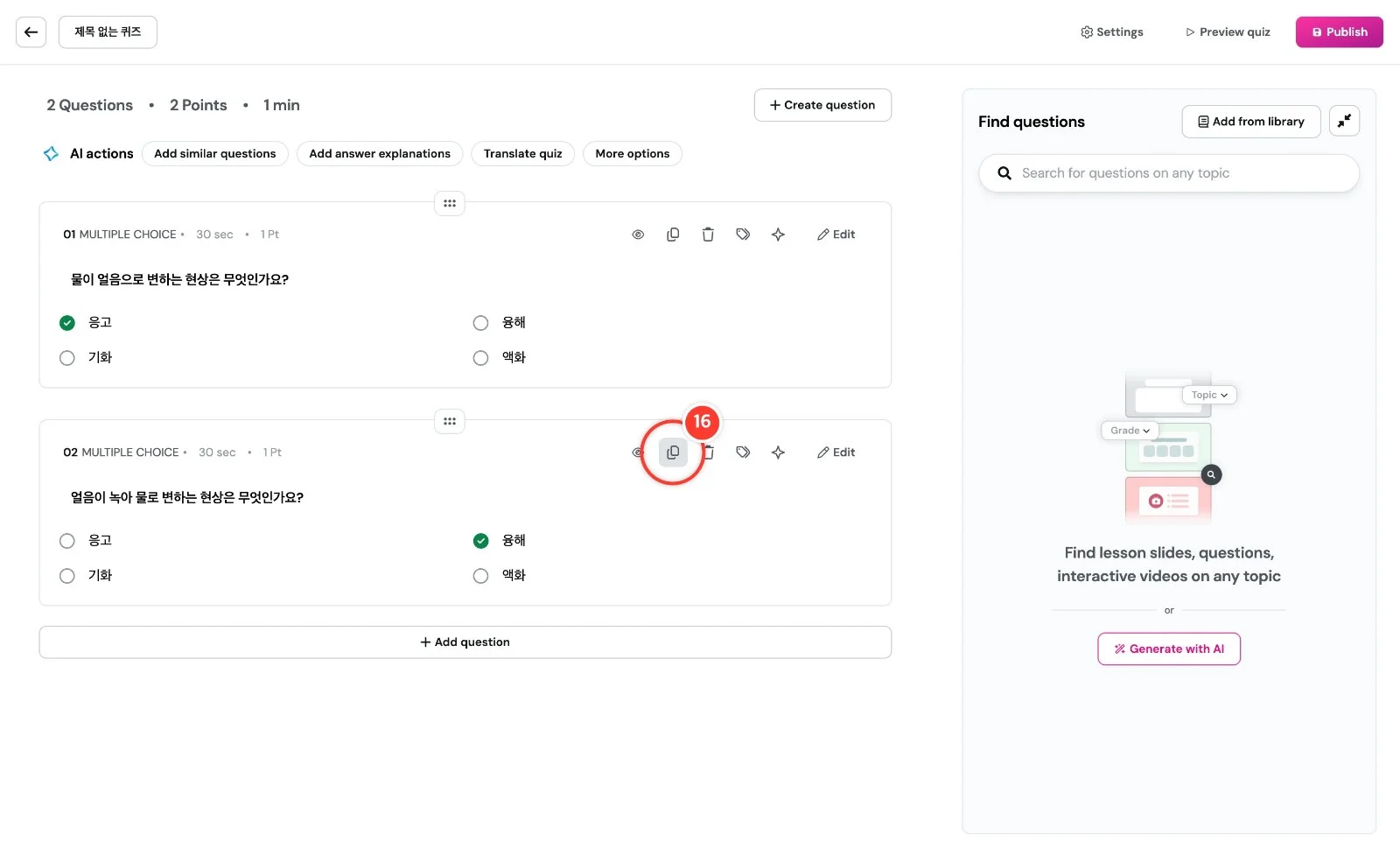
Task: Select answer 용해 in question 01
Action: point(480,323)
